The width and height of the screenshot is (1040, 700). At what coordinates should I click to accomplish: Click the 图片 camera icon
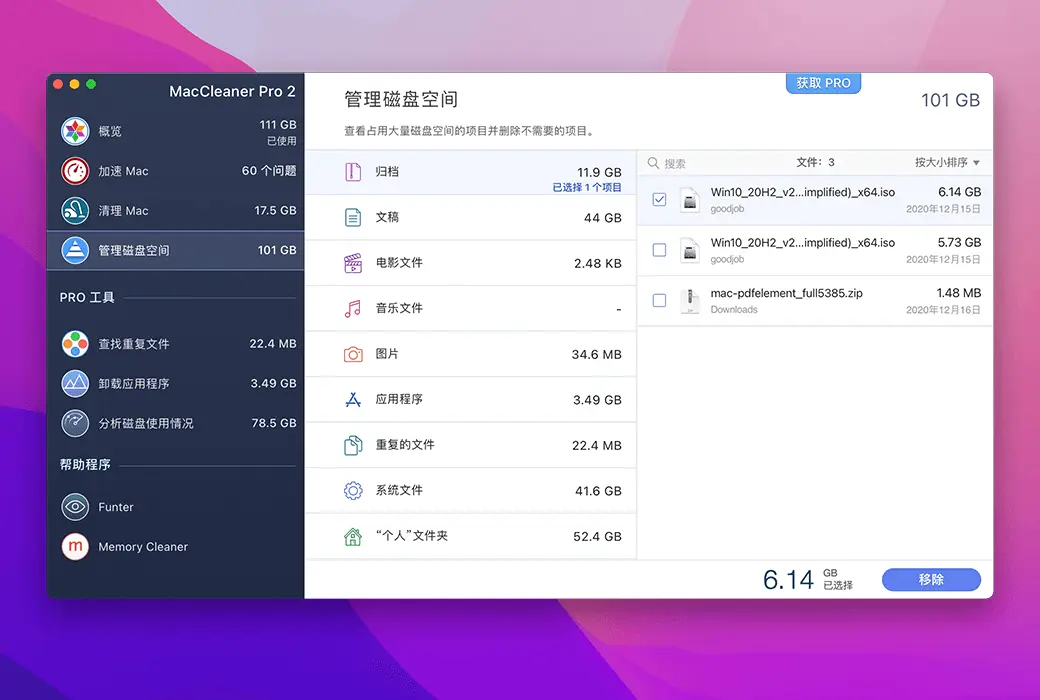coord(353,354)
